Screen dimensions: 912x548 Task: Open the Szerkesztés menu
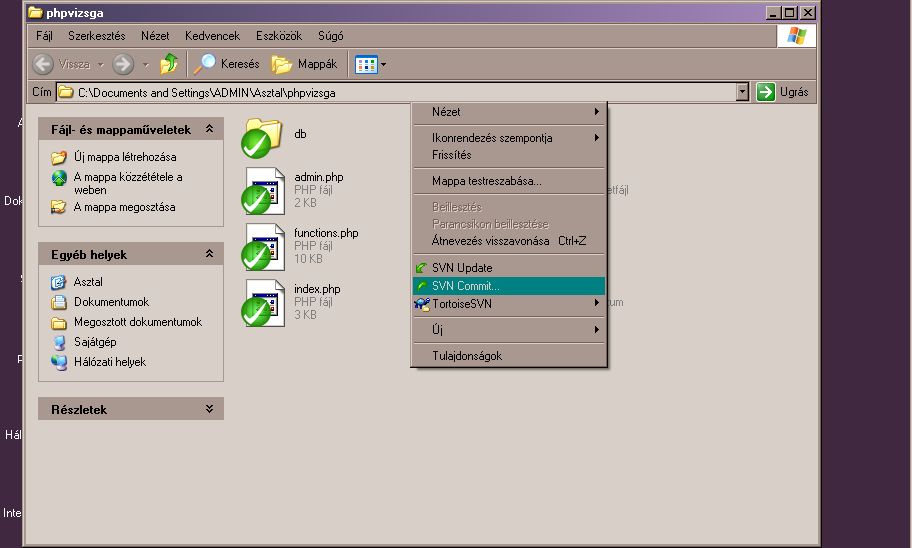click(x=97, y=36)
